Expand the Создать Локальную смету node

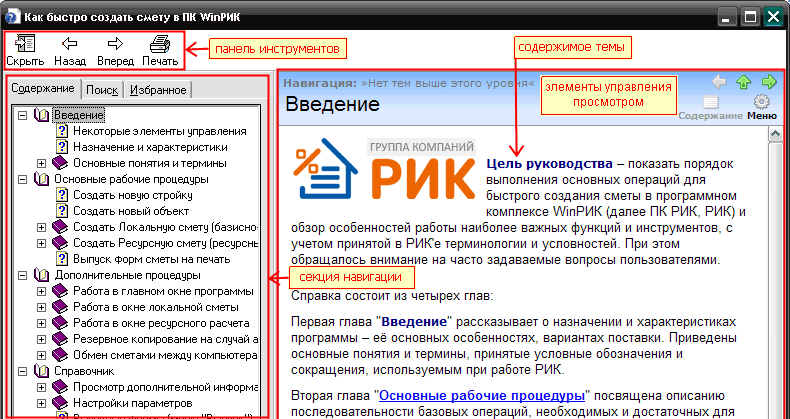tap(41, 227)
